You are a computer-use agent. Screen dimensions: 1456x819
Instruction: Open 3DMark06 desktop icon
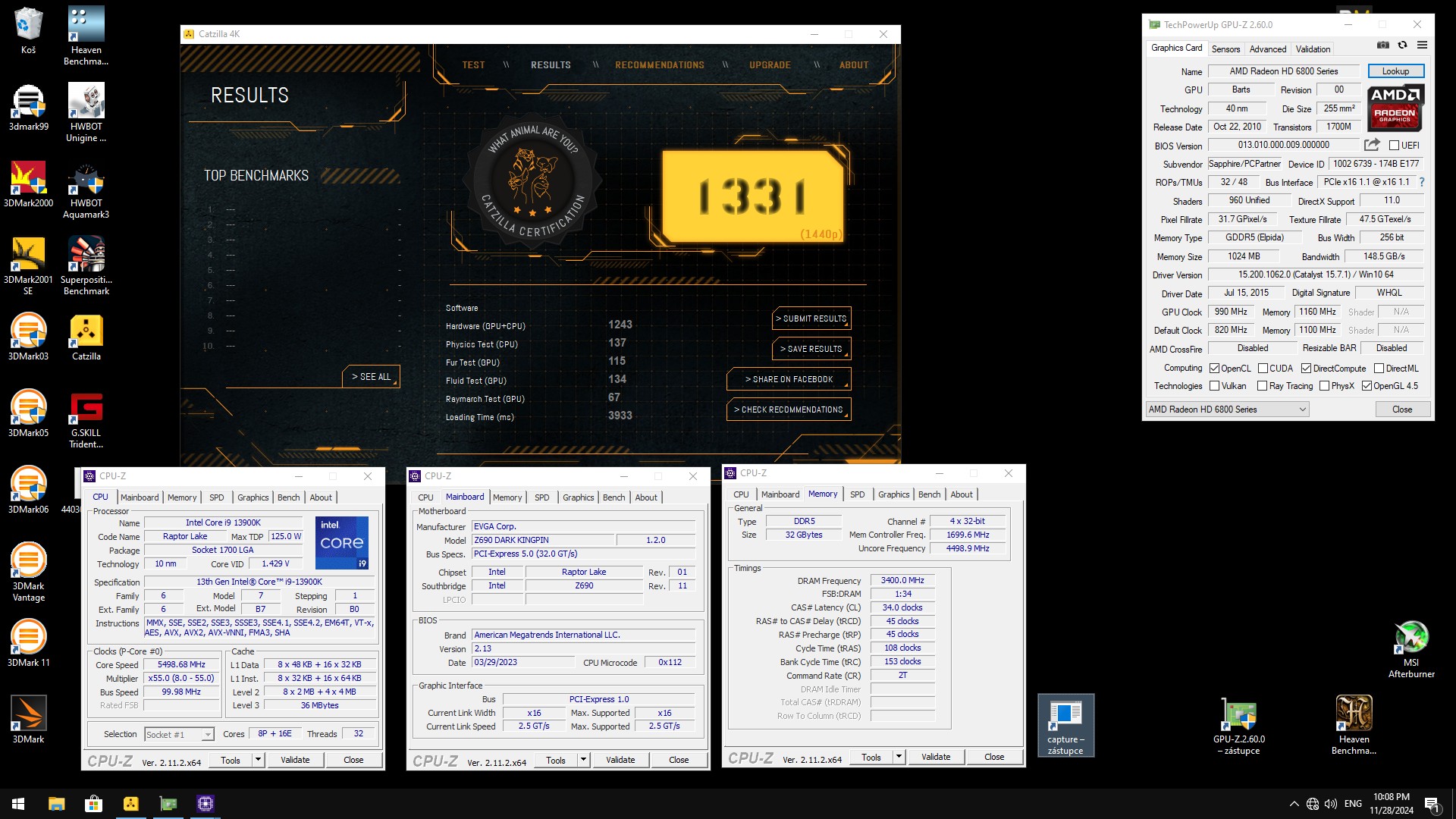click(x=28, y=489)
